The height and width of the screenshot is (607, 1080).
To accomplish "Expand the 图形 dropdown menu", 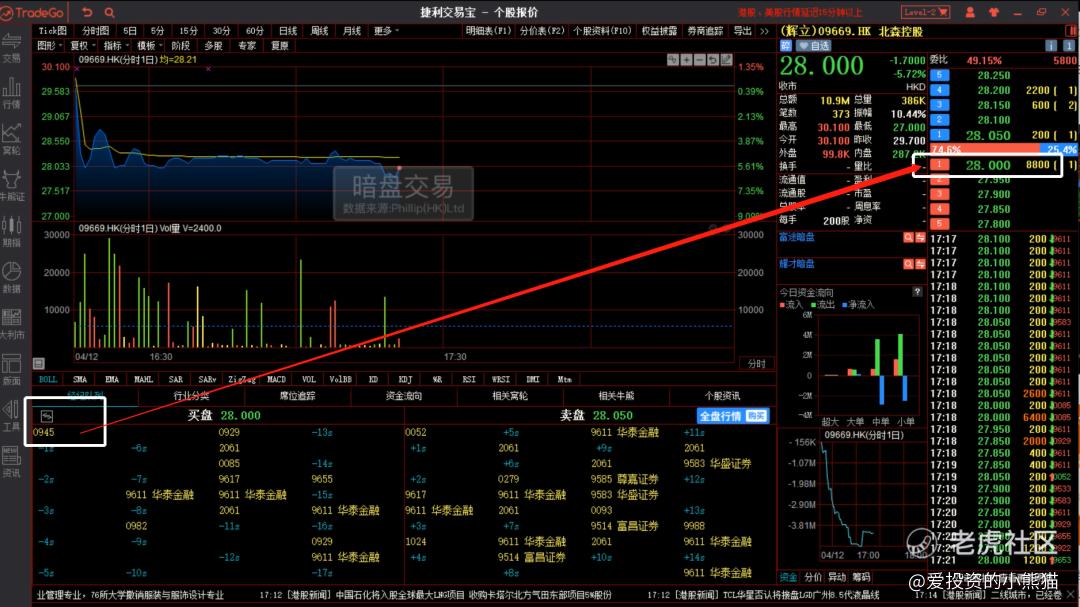I will pos(50,45).
